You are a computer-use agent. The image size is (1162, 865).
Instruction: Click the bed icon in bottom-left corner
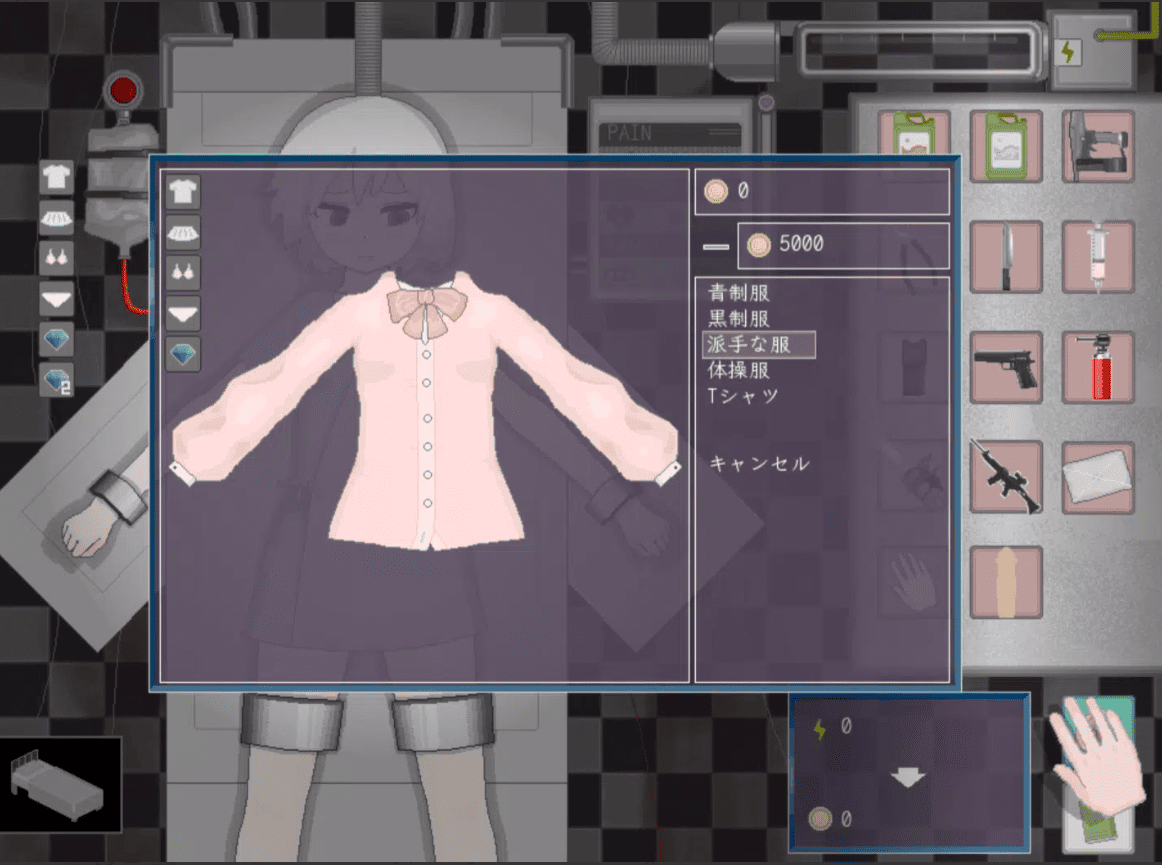60,785
